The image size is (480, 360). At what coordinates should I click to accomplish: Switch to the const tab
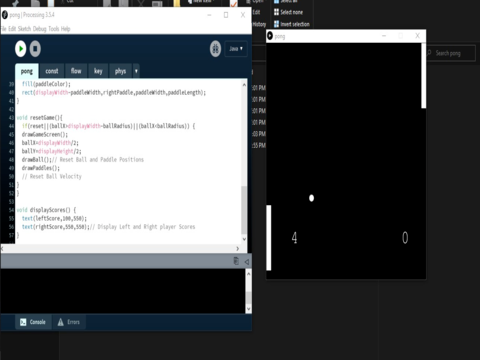coord(52,71)
